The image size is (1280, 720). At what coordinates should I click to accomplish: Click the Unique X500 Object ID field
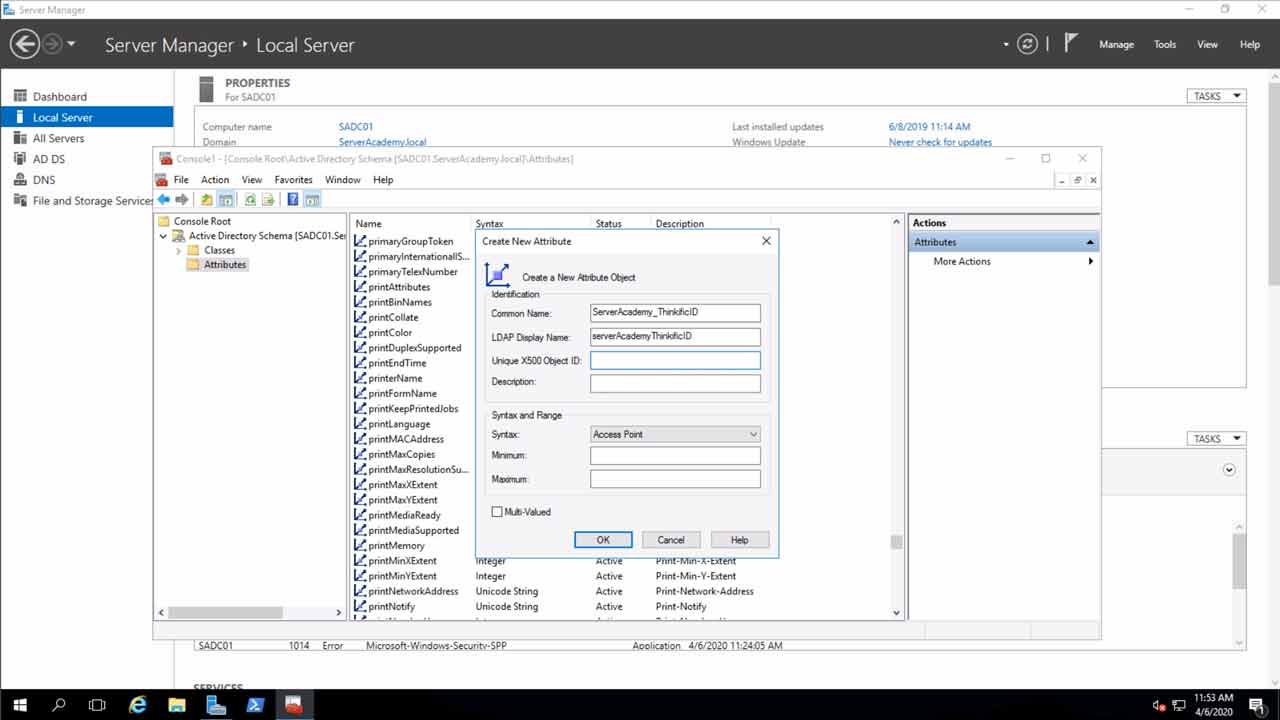(x=675, y=360)
